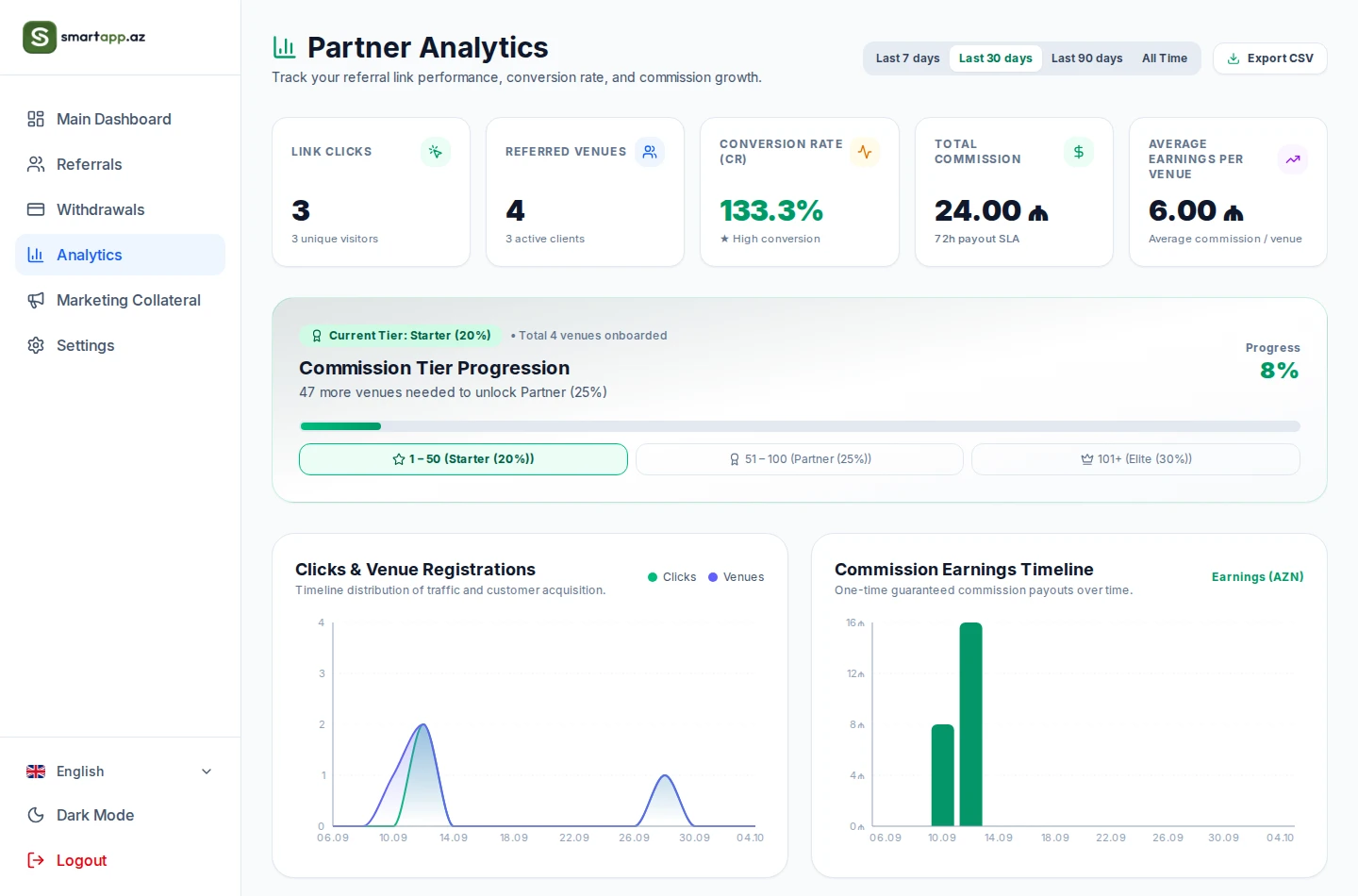Toggle Dark Mode on

120,815
